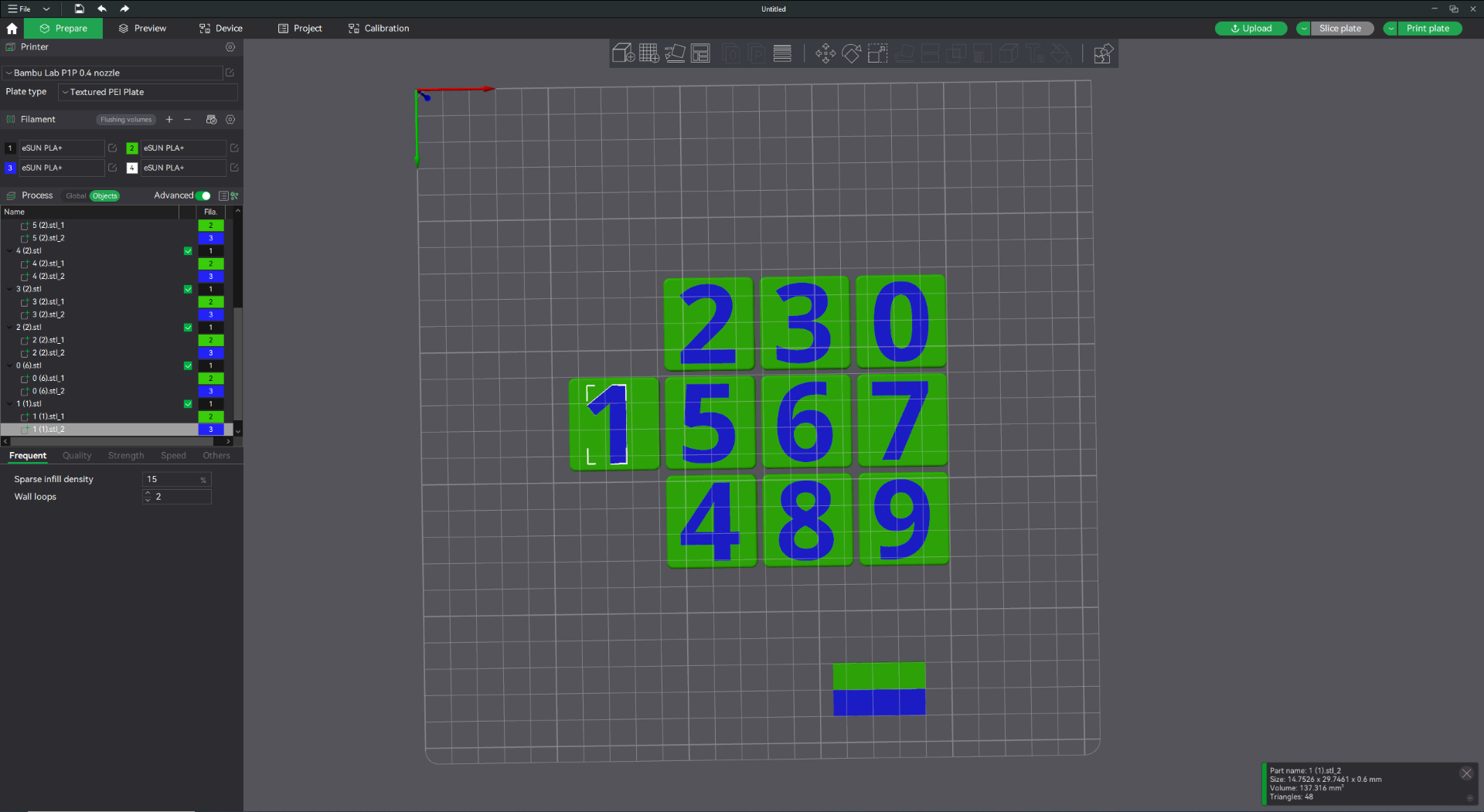Open filament settings gear icon
Viewport: 1484px width, 812px height.
point(230,120)
